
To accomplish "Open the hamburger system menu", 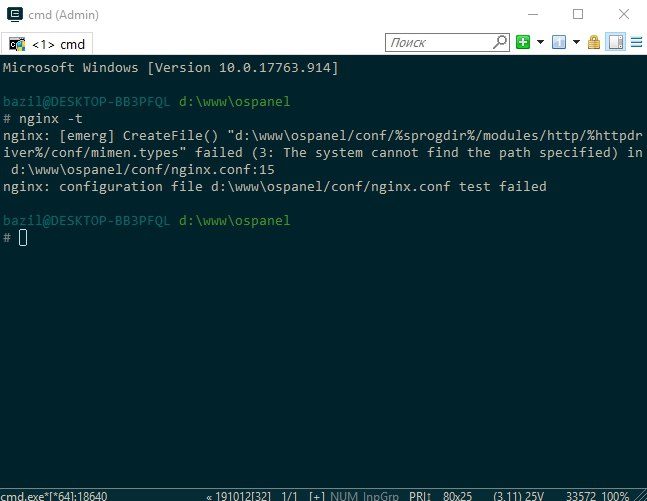I will [637, 42].
